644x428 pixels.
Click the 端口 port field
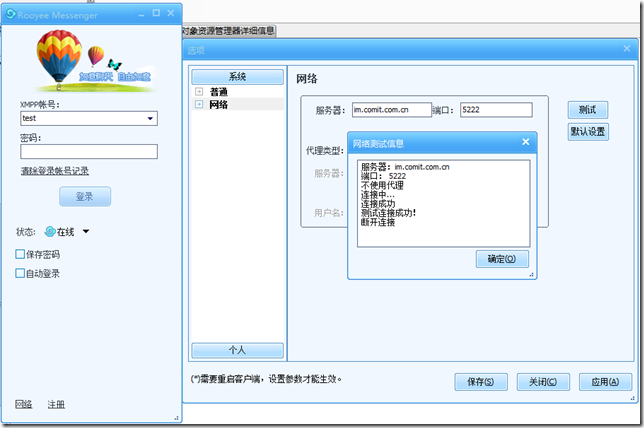pos(495,110)
